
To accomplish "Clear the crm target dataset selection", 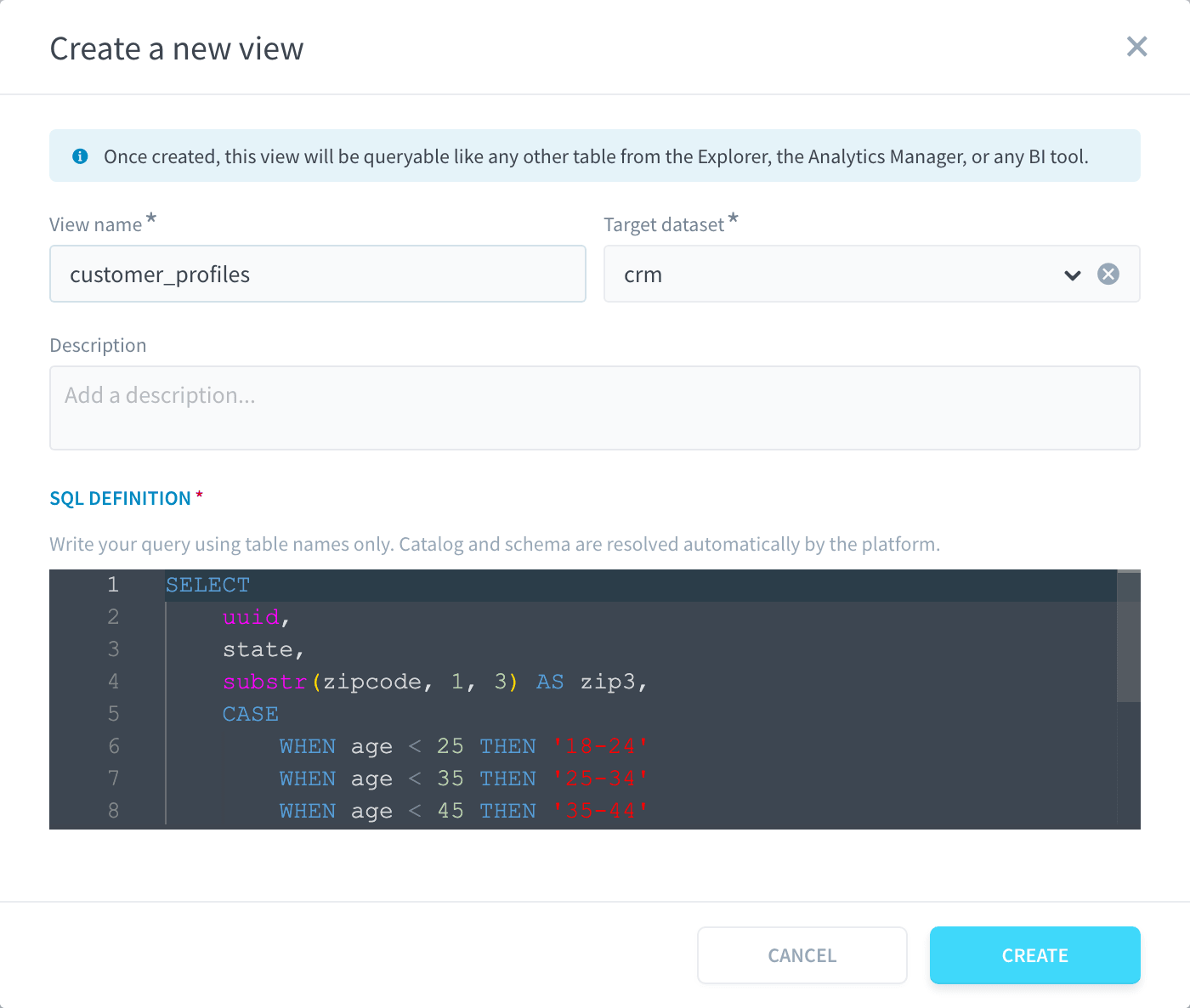I will (1108, 274).
